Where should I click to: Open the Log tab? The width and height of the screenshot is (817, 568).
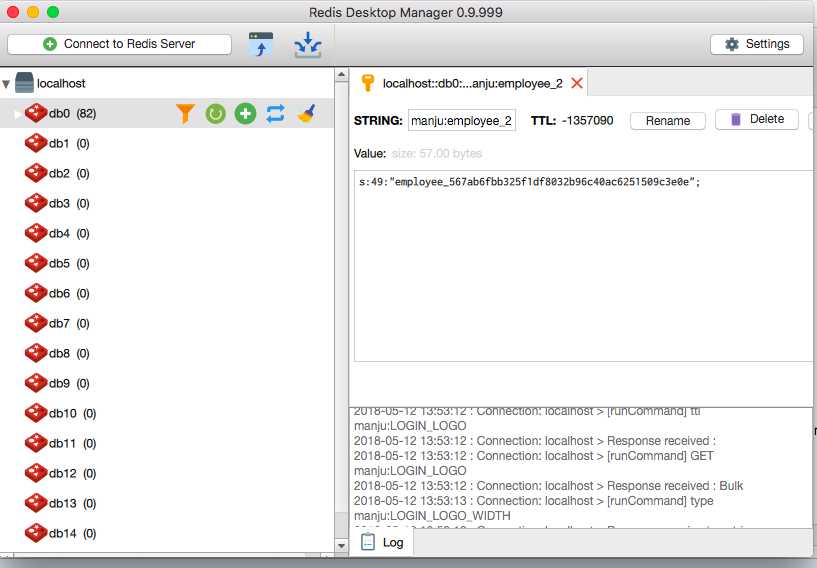382,542
